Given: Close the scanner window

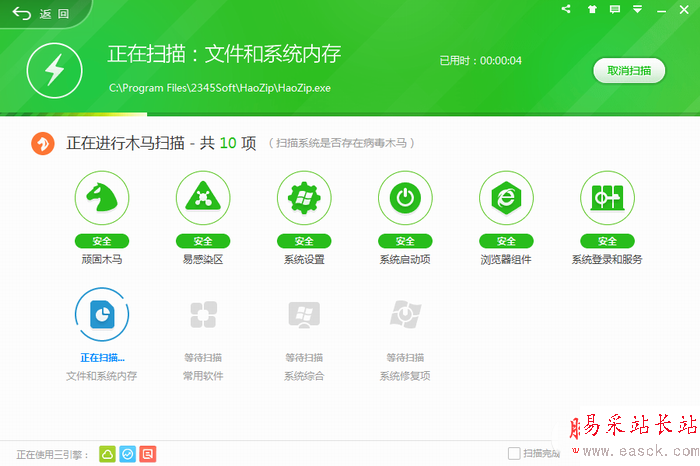Looking at the screenshot, I should point(684,9).
